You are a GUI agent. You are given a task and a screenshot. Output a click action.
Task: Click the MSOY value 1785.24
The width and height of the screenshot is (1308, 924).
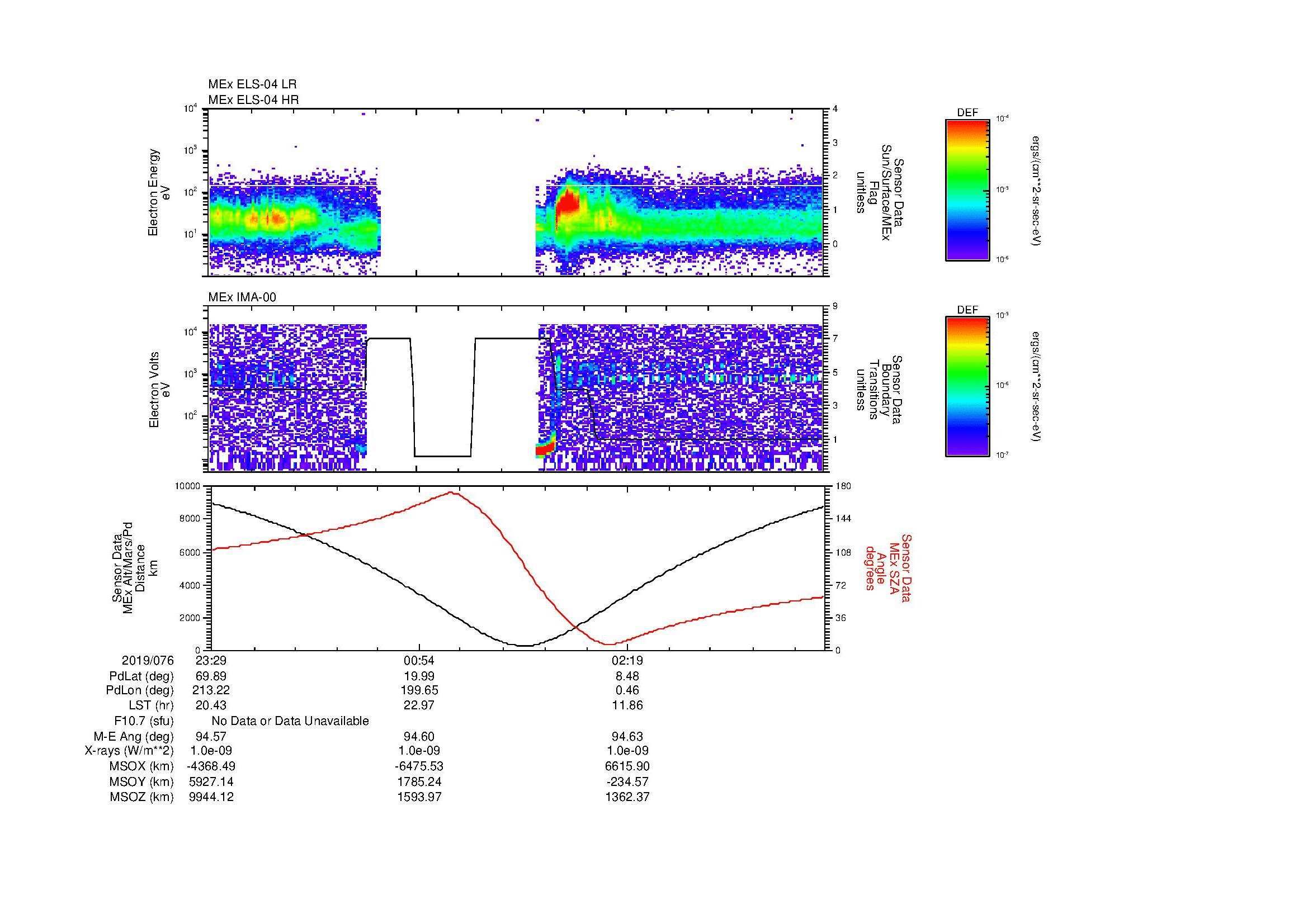tap(419, 782)
